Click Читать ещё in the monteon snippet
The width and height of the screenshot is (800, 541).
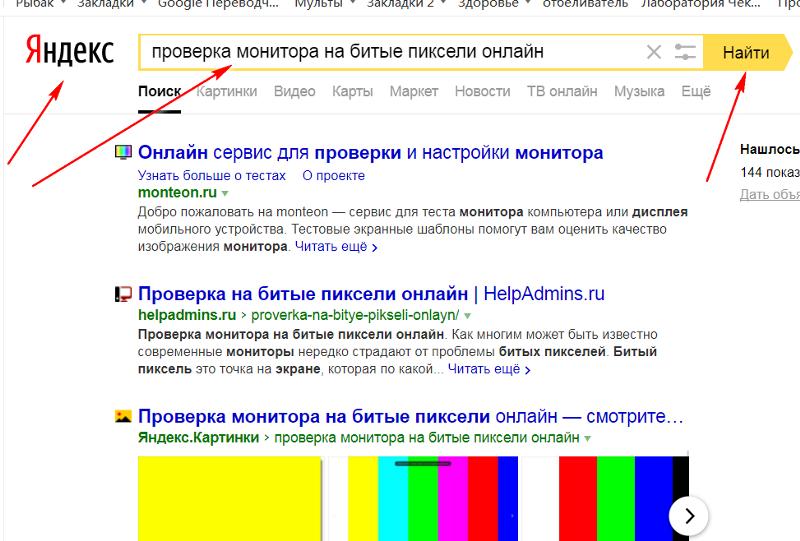click(x=336, y=247)
